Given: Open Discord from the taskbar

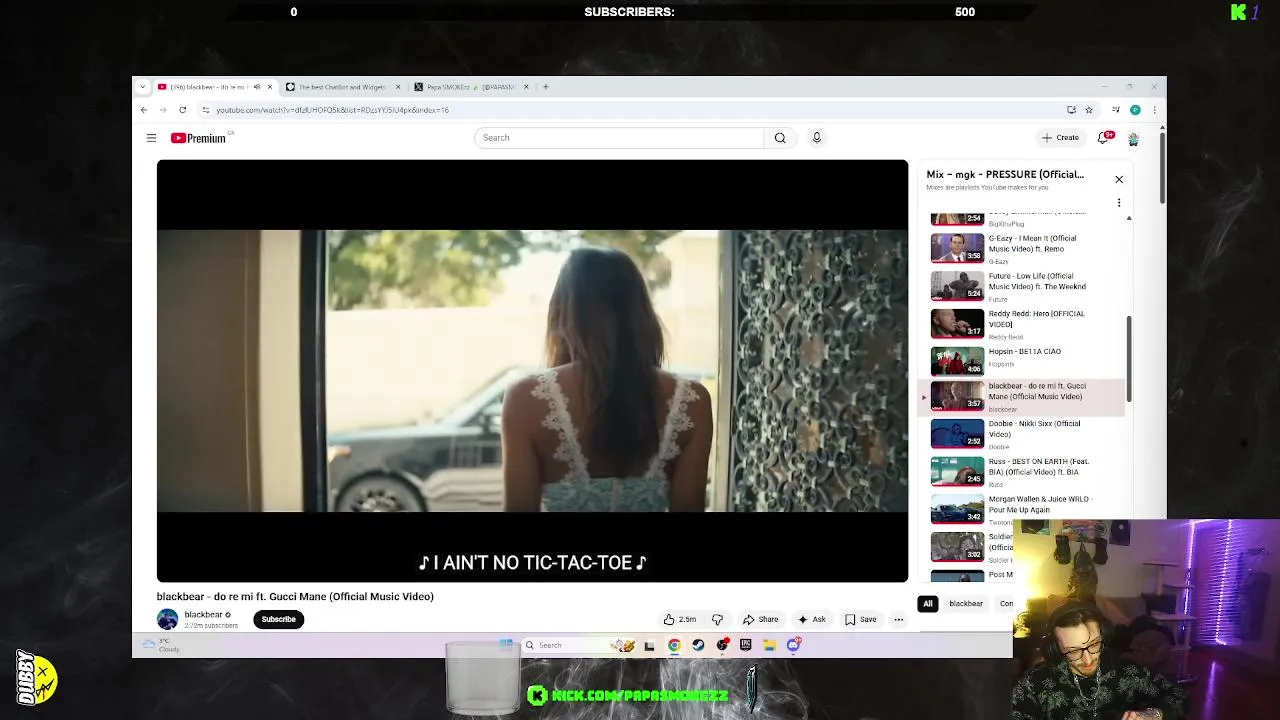Looking at the screenshot, I should (793, 645).
